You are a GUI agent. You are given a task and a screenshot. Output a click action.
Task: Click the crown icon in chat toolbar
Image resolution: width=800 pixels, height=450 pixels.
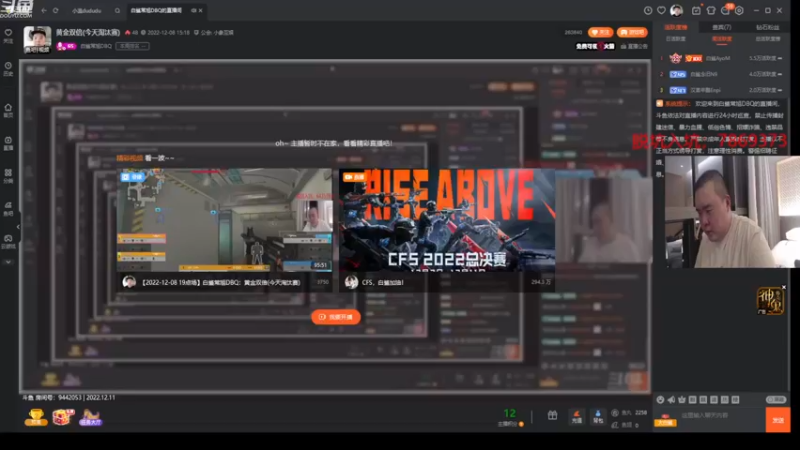coord(682,399)
